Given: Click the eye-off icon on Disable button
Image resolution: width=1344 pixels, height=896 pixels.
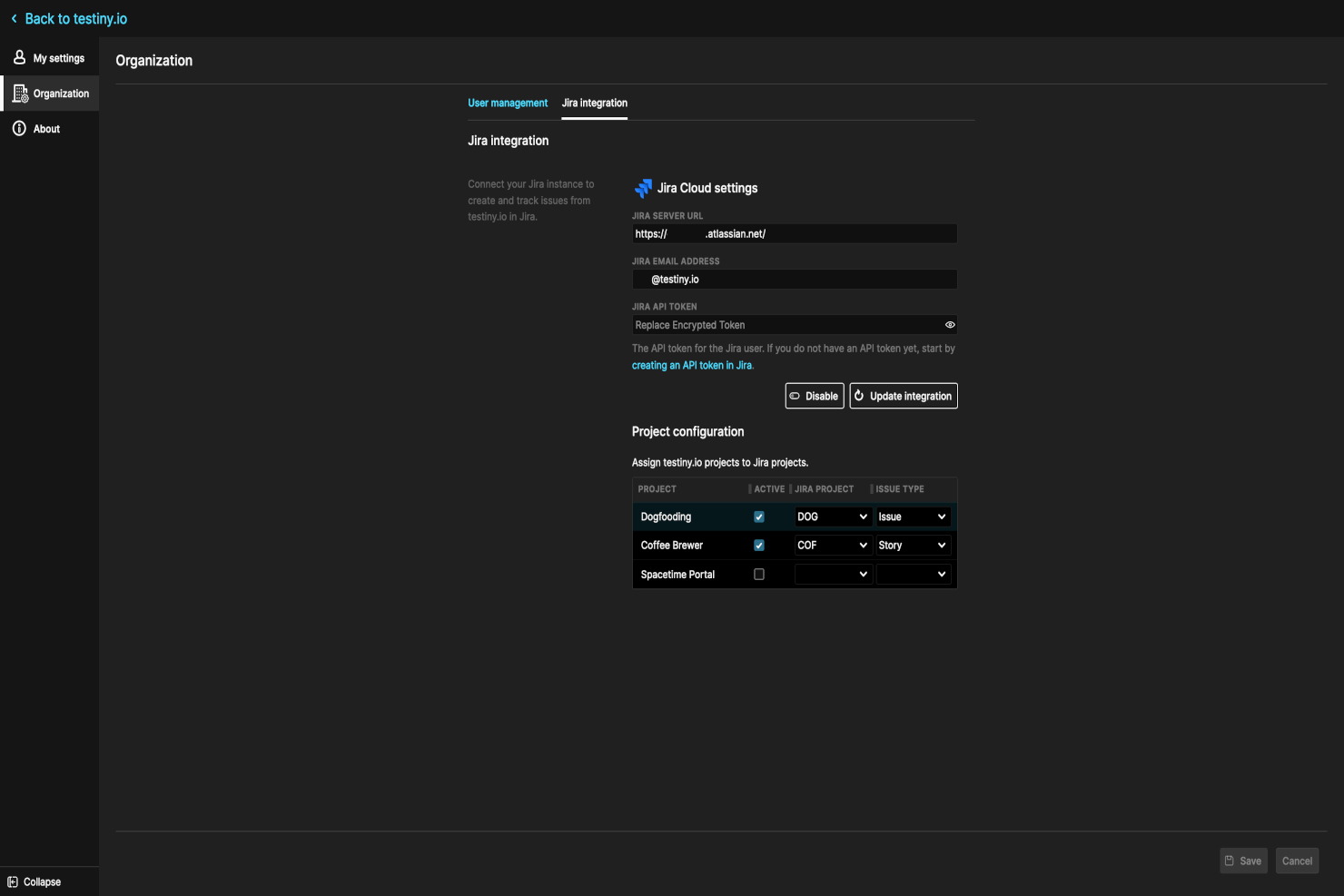Looking at the screenshot, I should (x=795, y=395).
